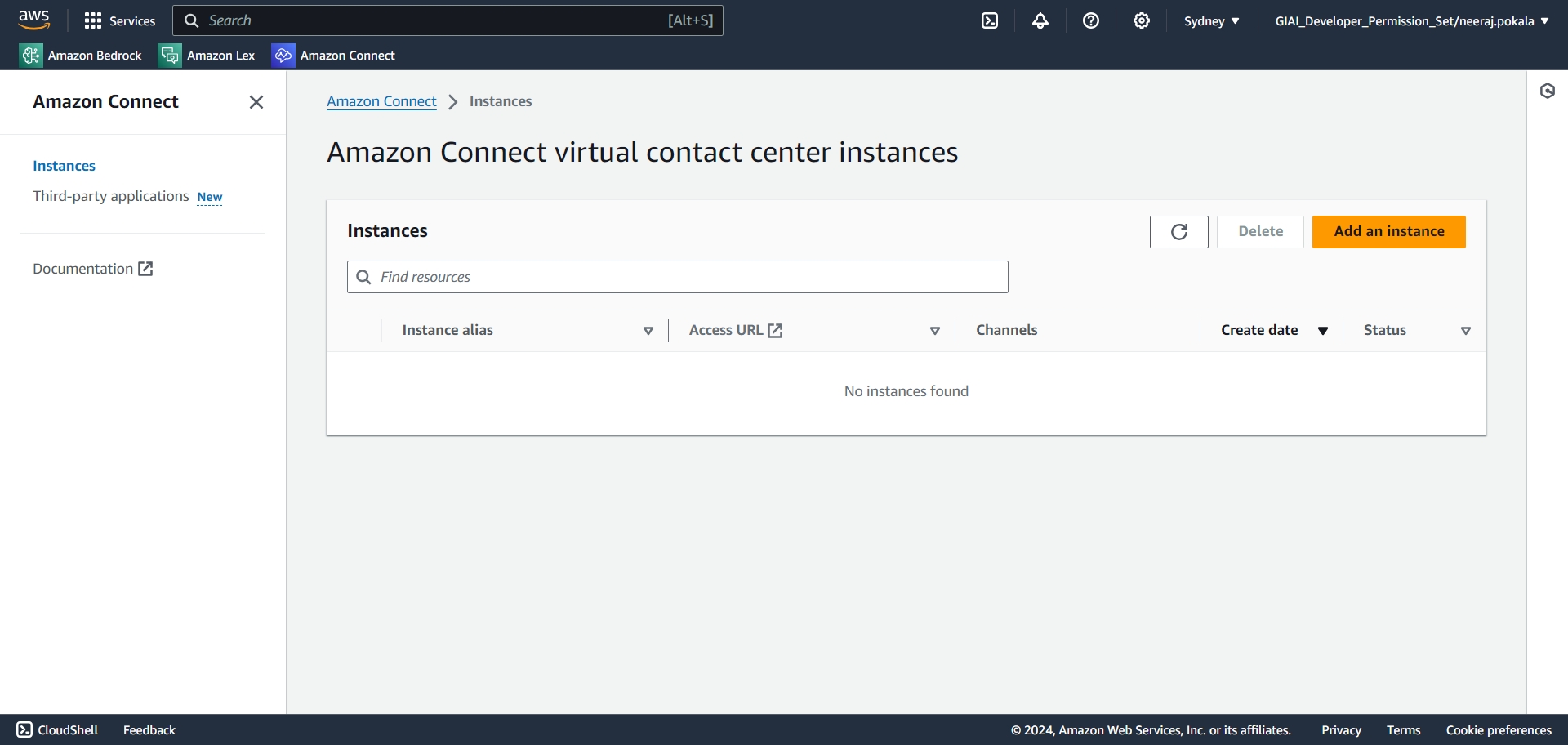Expand the Sydney region dropdown

(x=1212, y=20)
